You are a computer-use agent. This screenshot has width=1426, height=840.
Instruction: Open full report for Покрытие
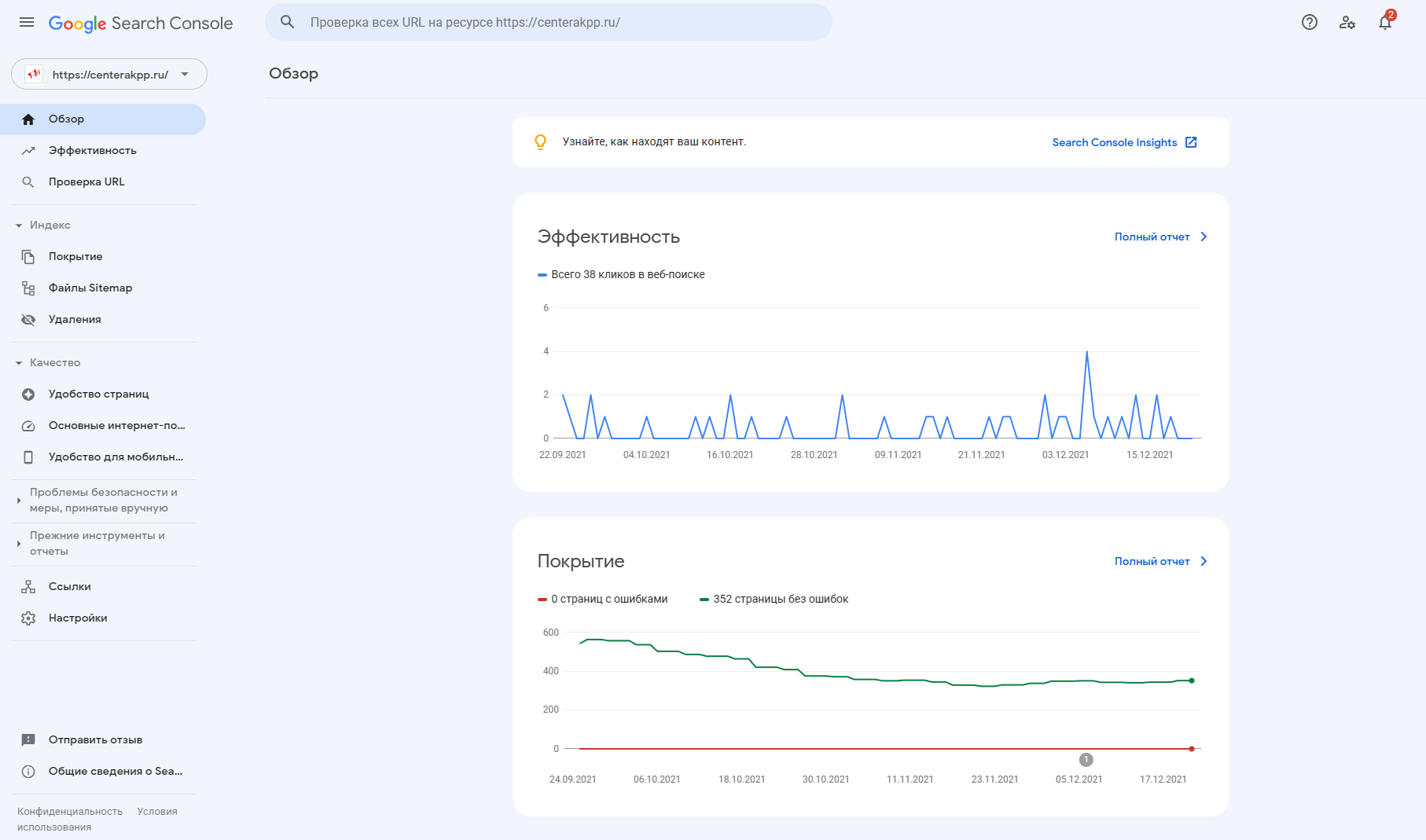coord(1160,561)
